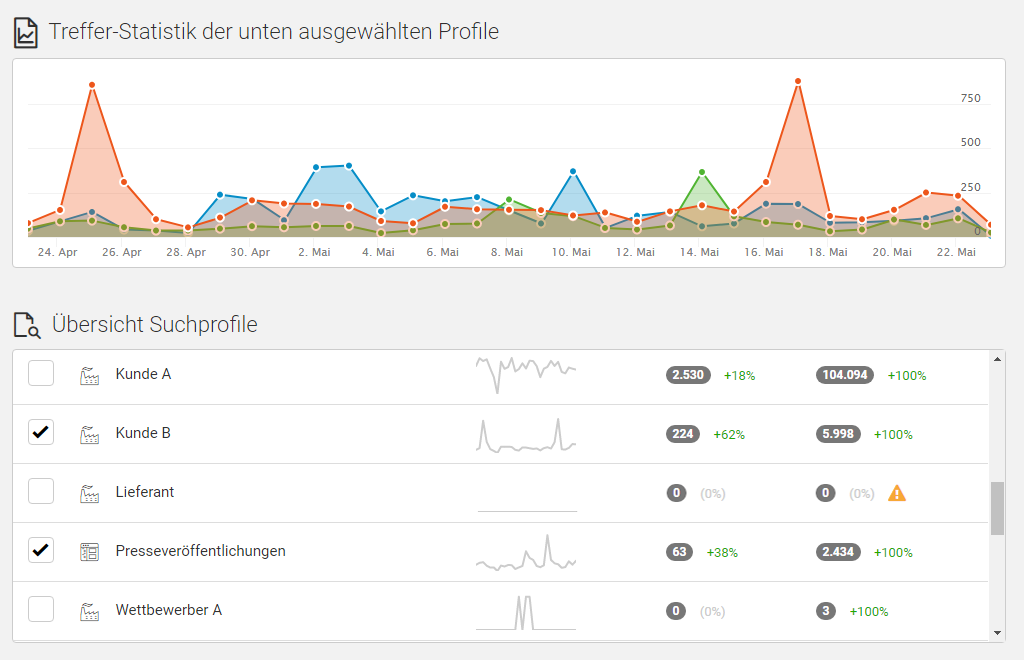1024x660 pixels.
Task: Click the factory icon for Kunde B
Action: pyautogui.click(x=90, y=434)
